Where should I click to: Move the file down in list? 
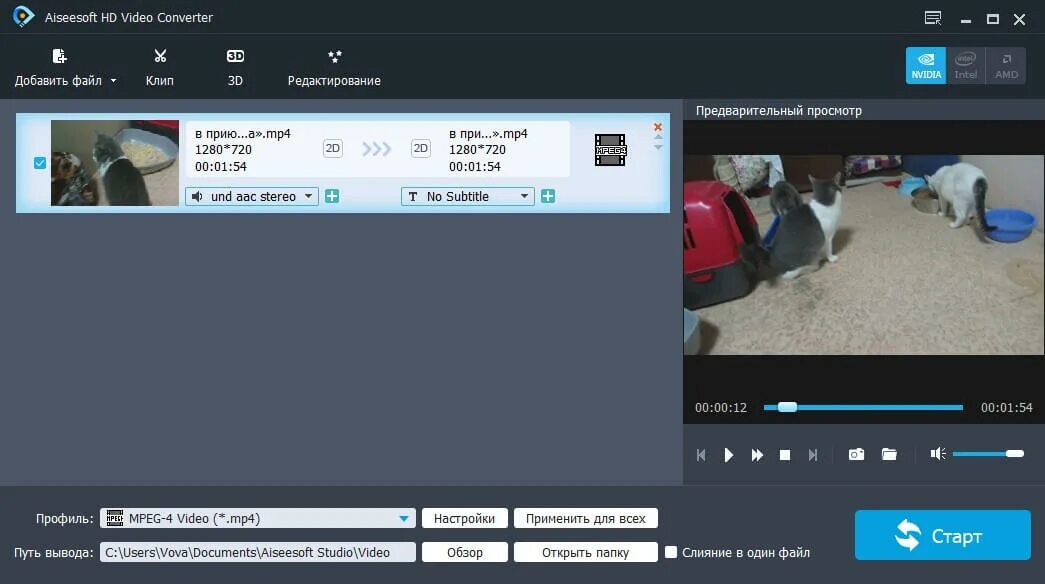pos(658,147)
